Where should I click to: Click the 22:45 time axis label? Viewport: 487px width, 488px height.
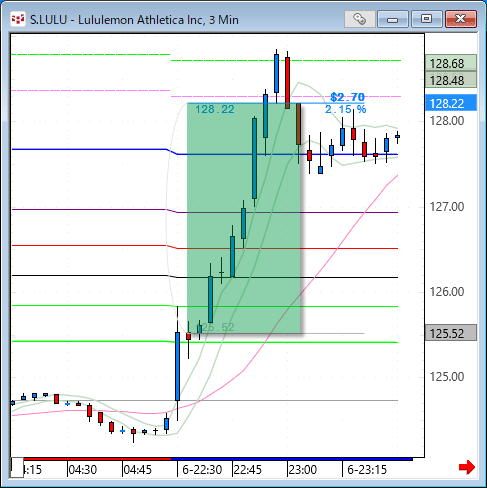[248, 470]
